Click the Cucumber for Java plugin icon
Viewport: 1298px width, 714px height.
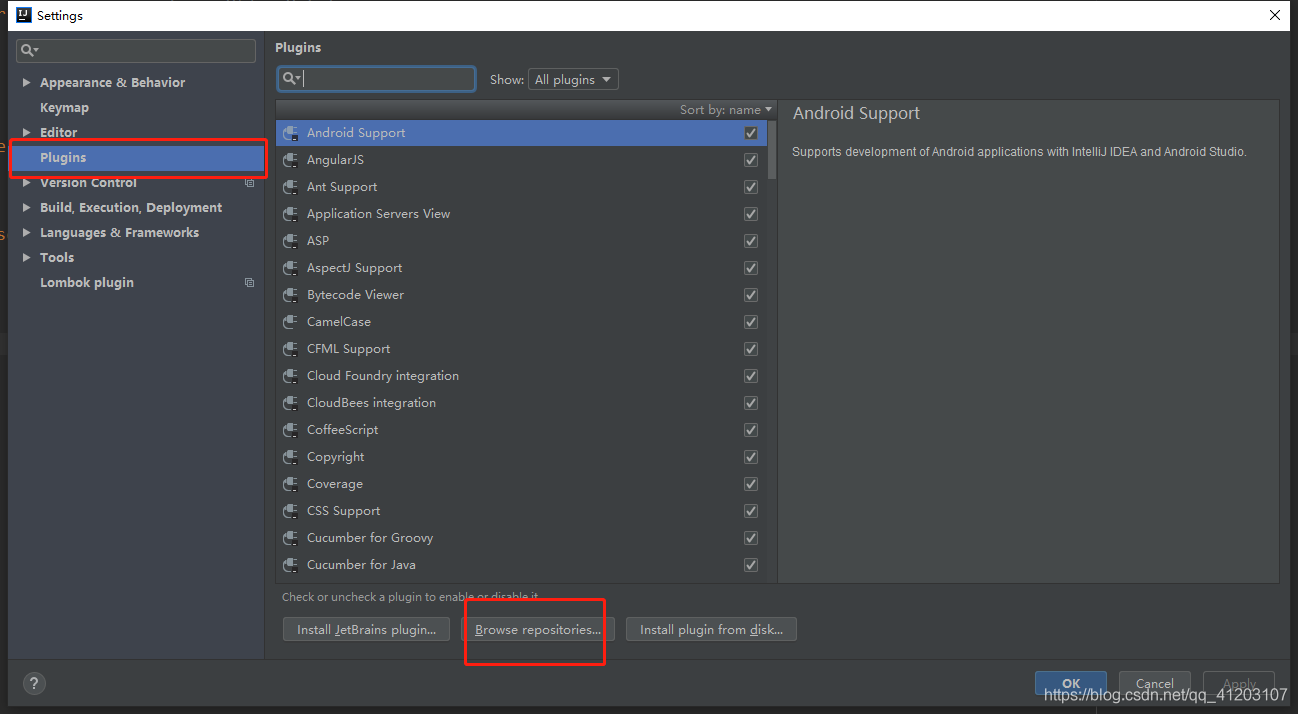(291, 565)
